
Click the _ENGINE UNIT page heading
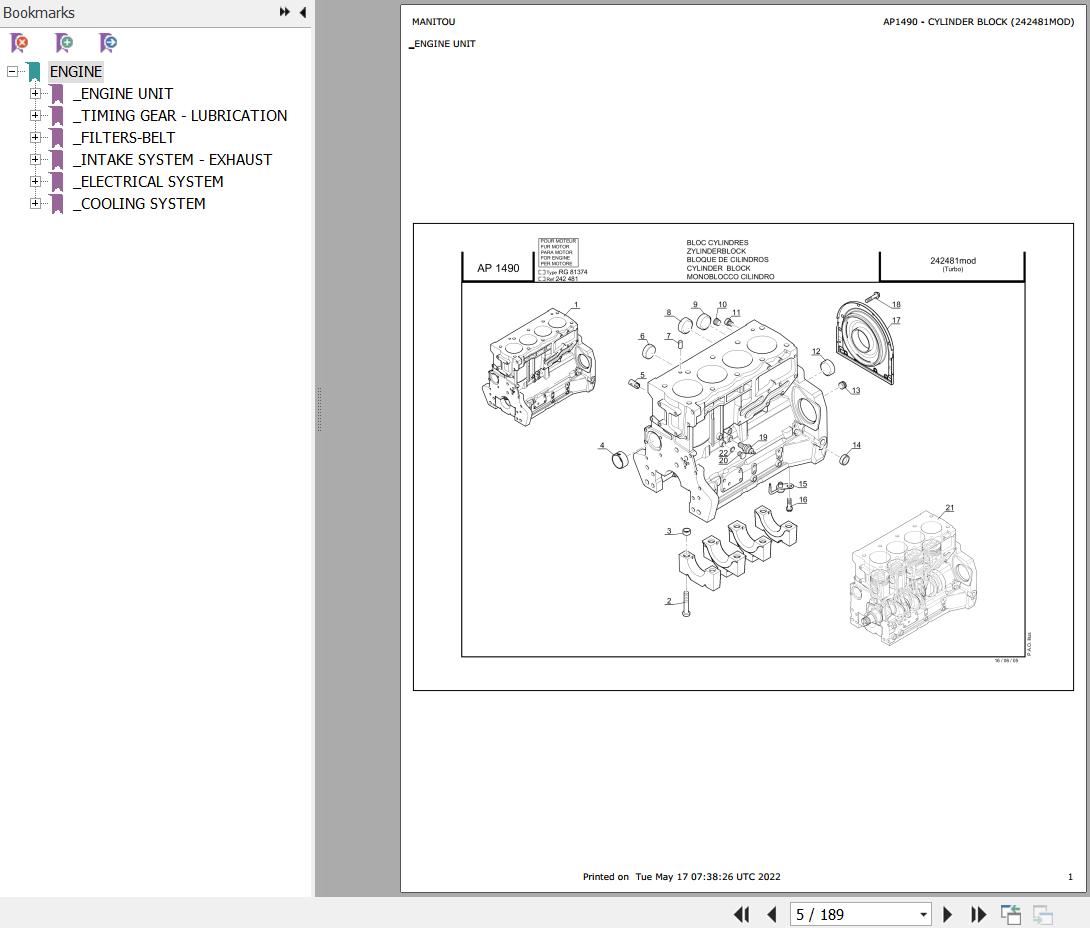pos(443,44)
